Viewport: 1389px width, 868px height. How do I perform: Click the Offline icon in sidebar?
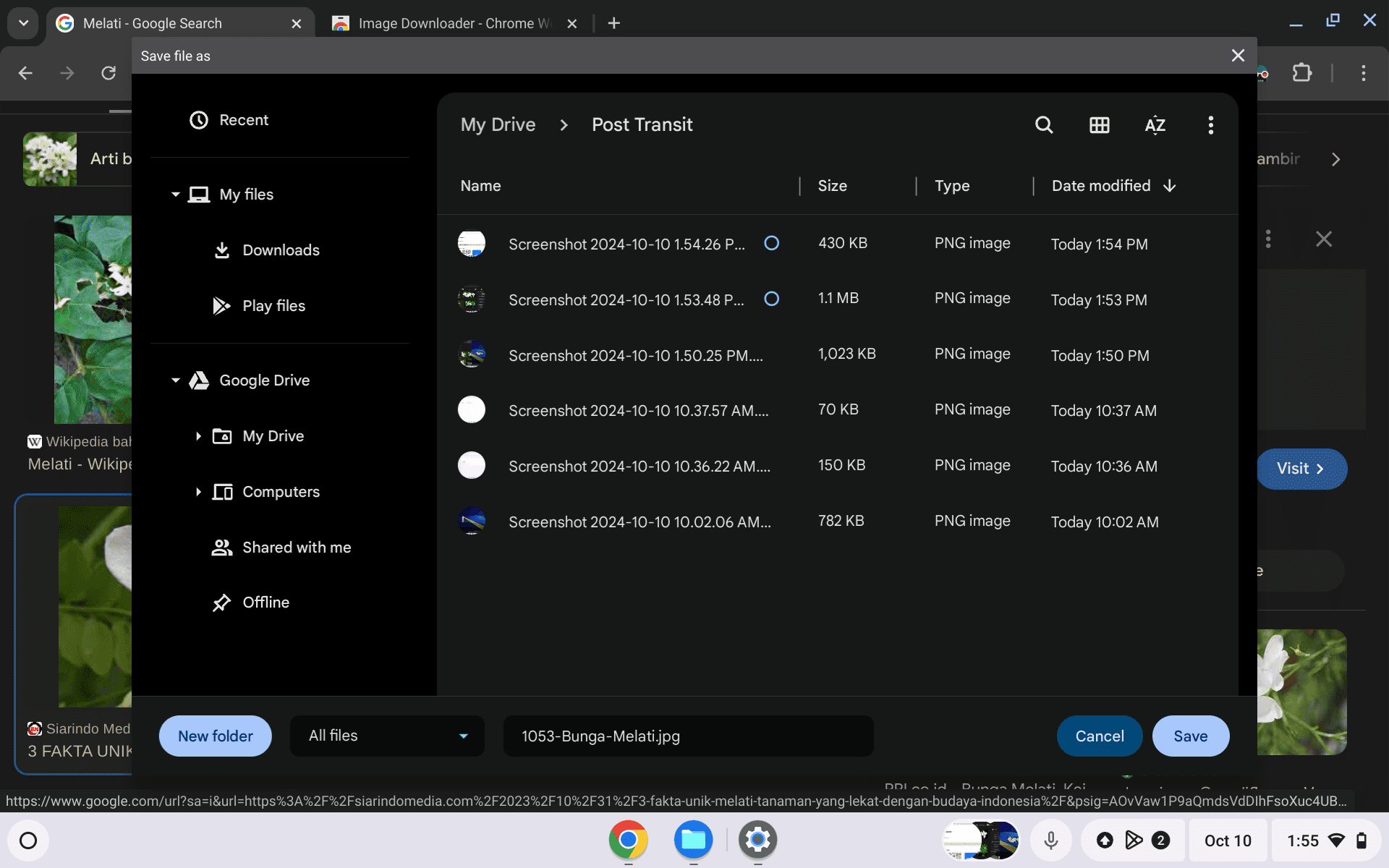click(x=221, y=602)
